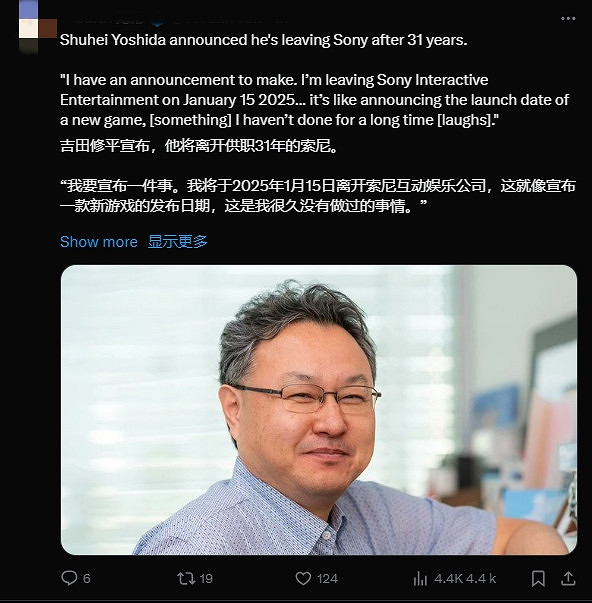Click the reply count 6
The image size is (592, 603).
(87, 578)
